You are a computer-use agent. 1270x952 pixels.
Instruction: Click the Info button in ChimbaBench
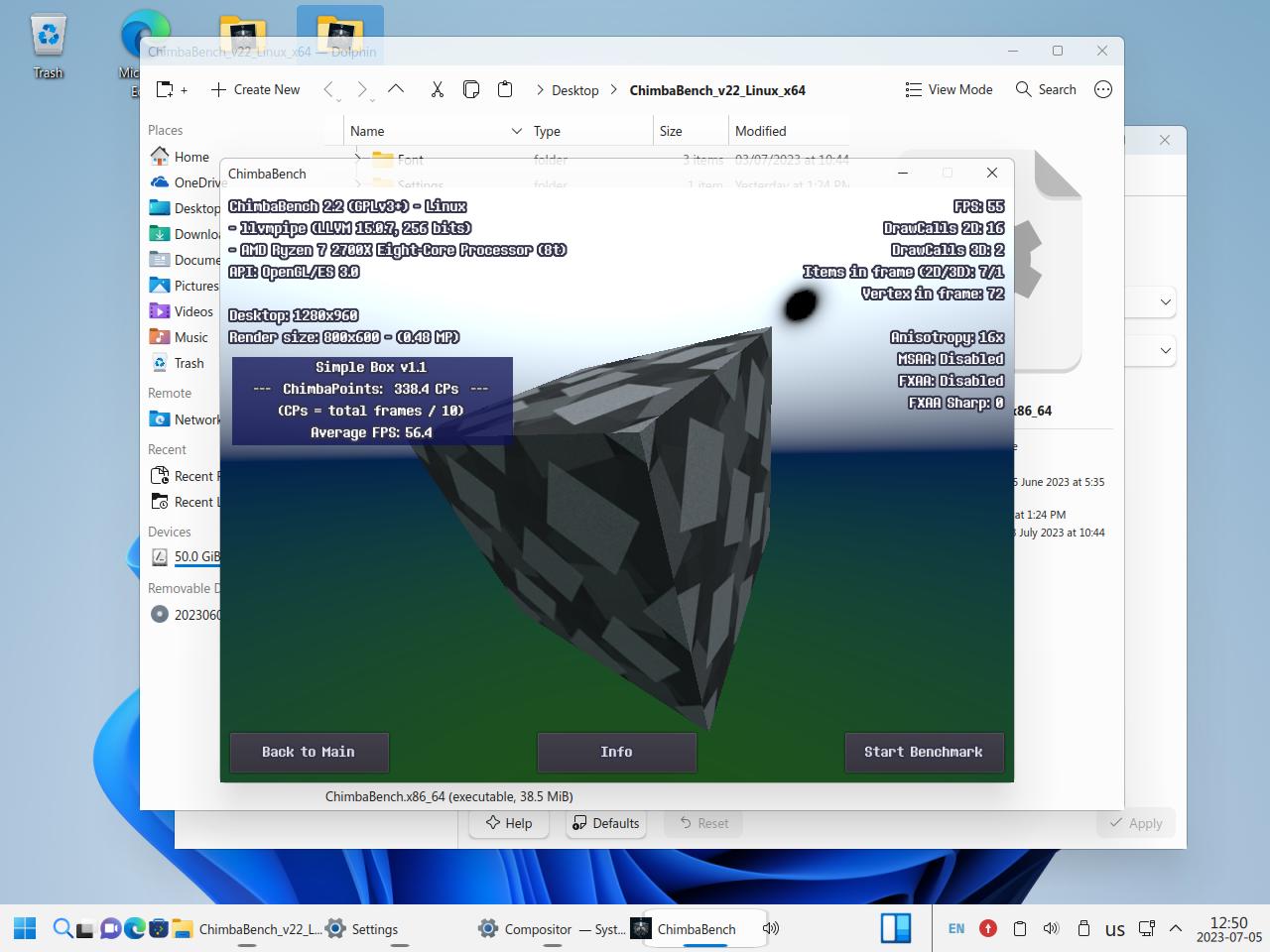[x=617, y=752]
